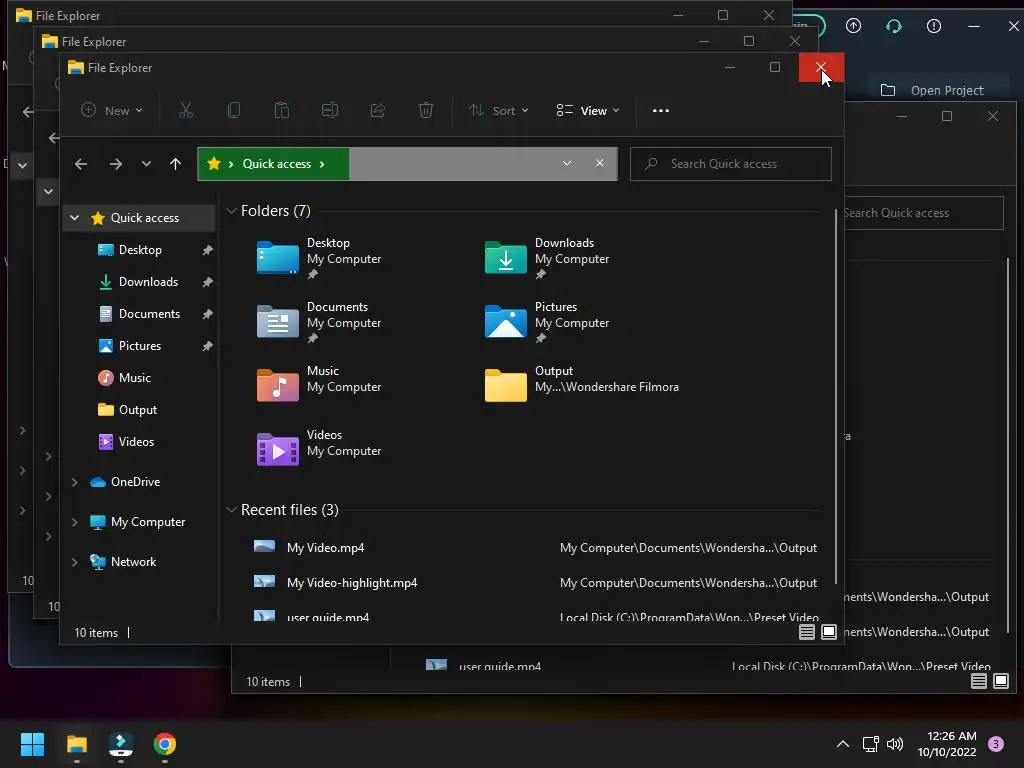Show hidden icons in system tray
Screen dimensions: 1024x768
[843, 744]
